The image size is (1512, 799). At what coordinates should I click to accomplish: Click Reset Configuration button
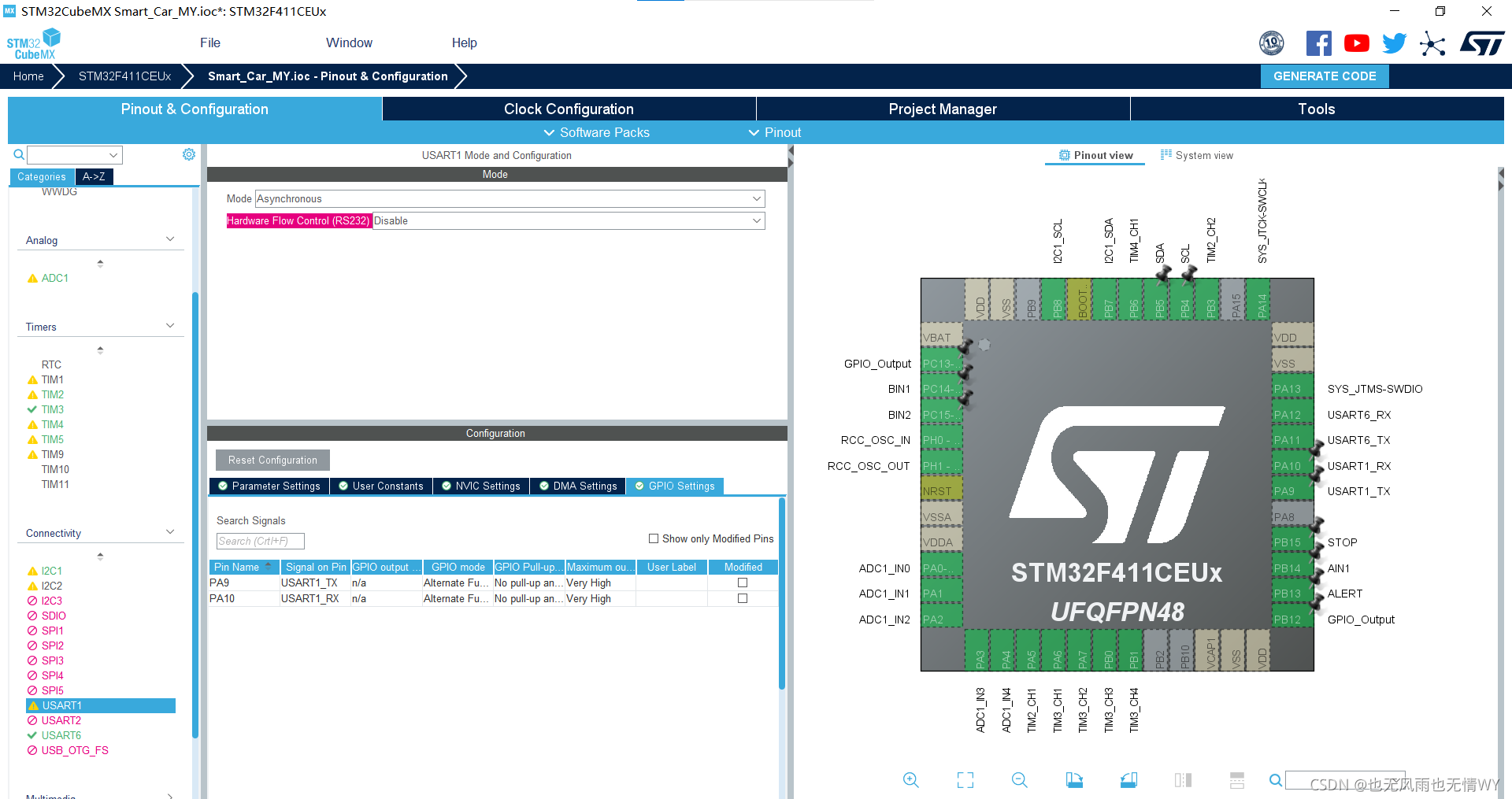tap(272, 460)
